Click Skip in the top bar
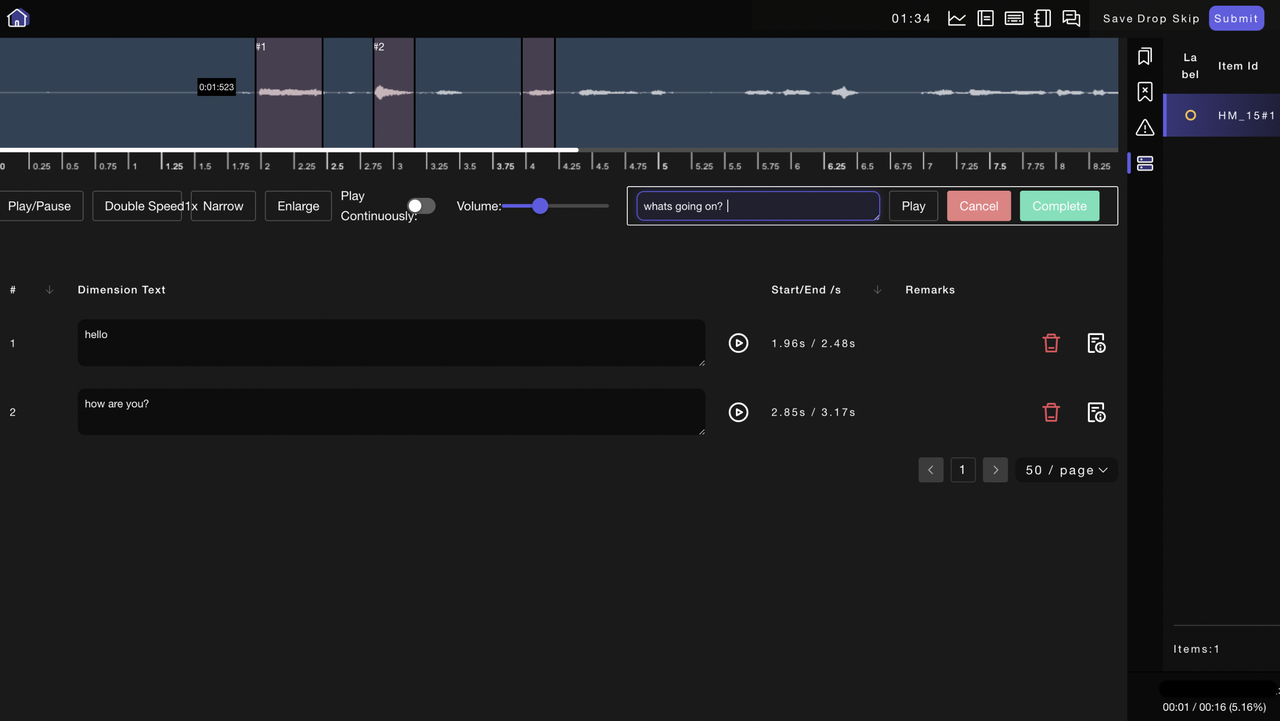 tap(1187, 18)
